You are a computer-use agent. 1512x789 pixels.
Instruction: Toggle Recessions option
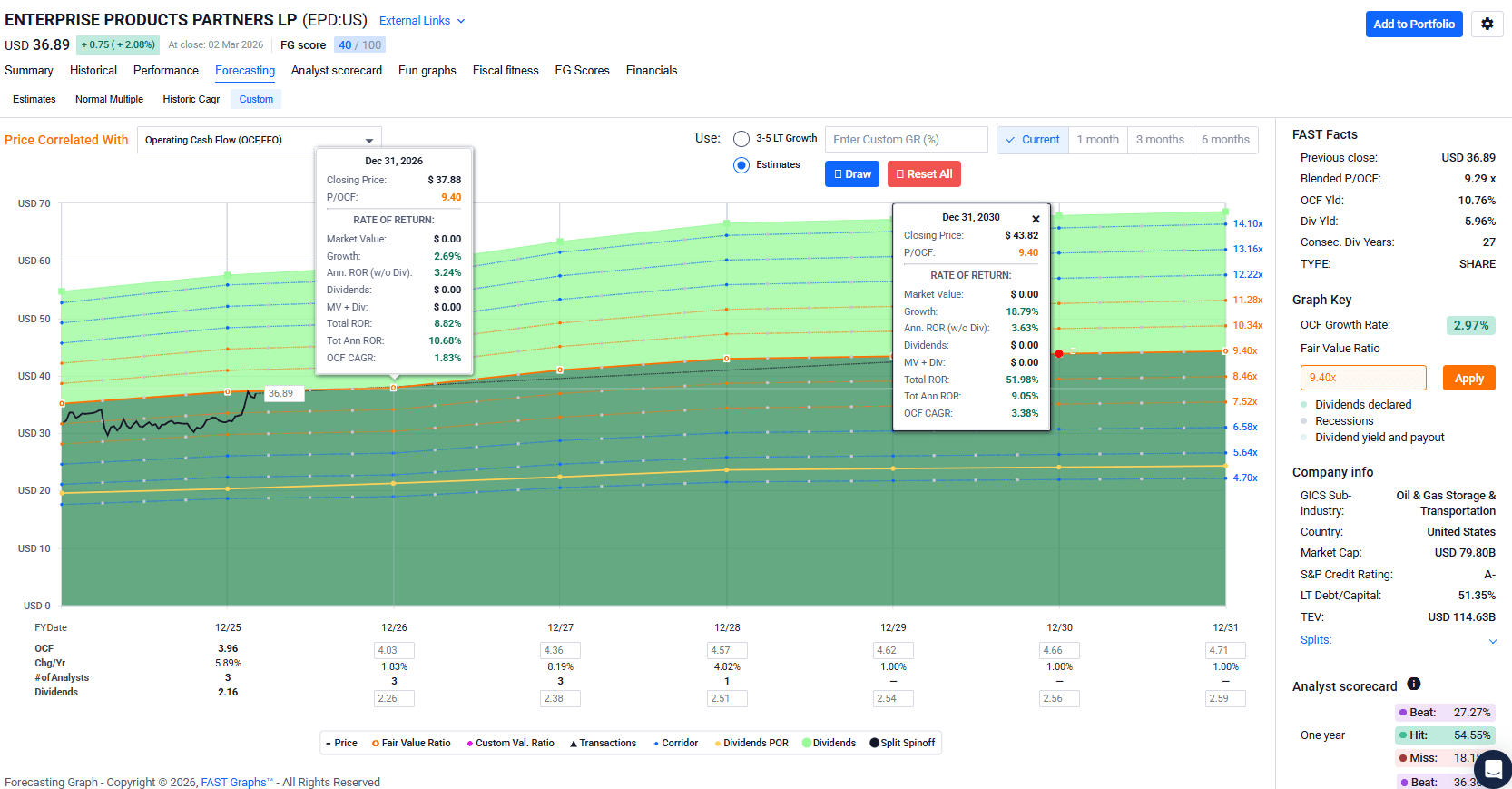tap(1337, 421)
